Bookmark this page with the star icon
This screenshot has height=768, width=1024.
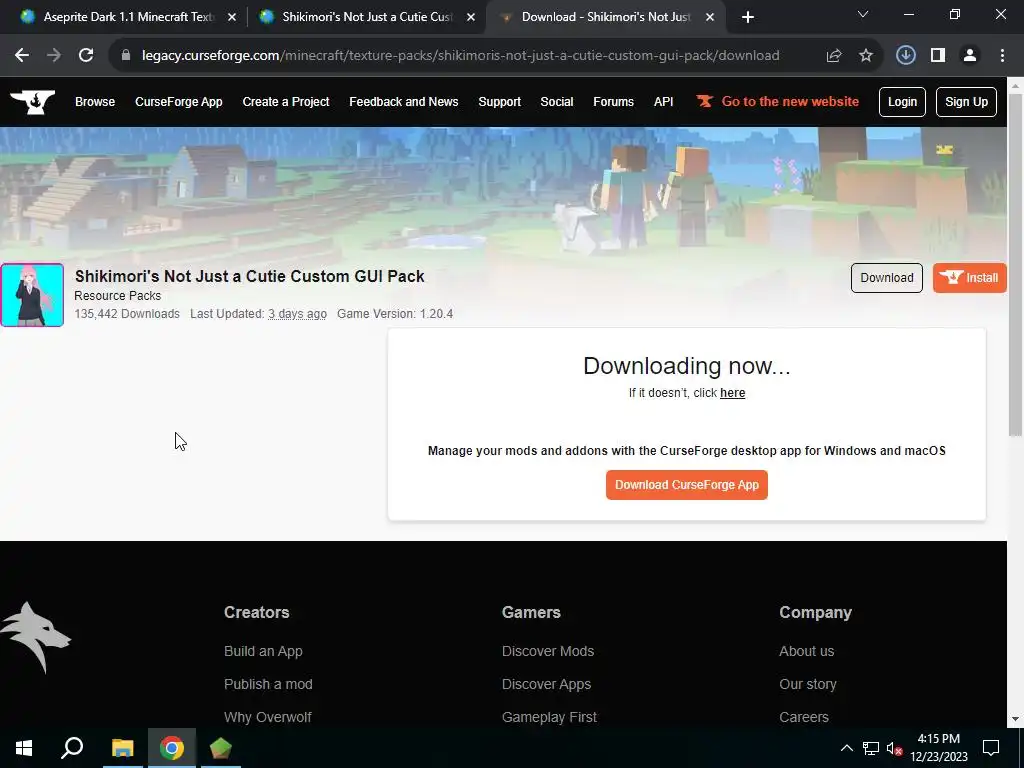tap(866, 56)
